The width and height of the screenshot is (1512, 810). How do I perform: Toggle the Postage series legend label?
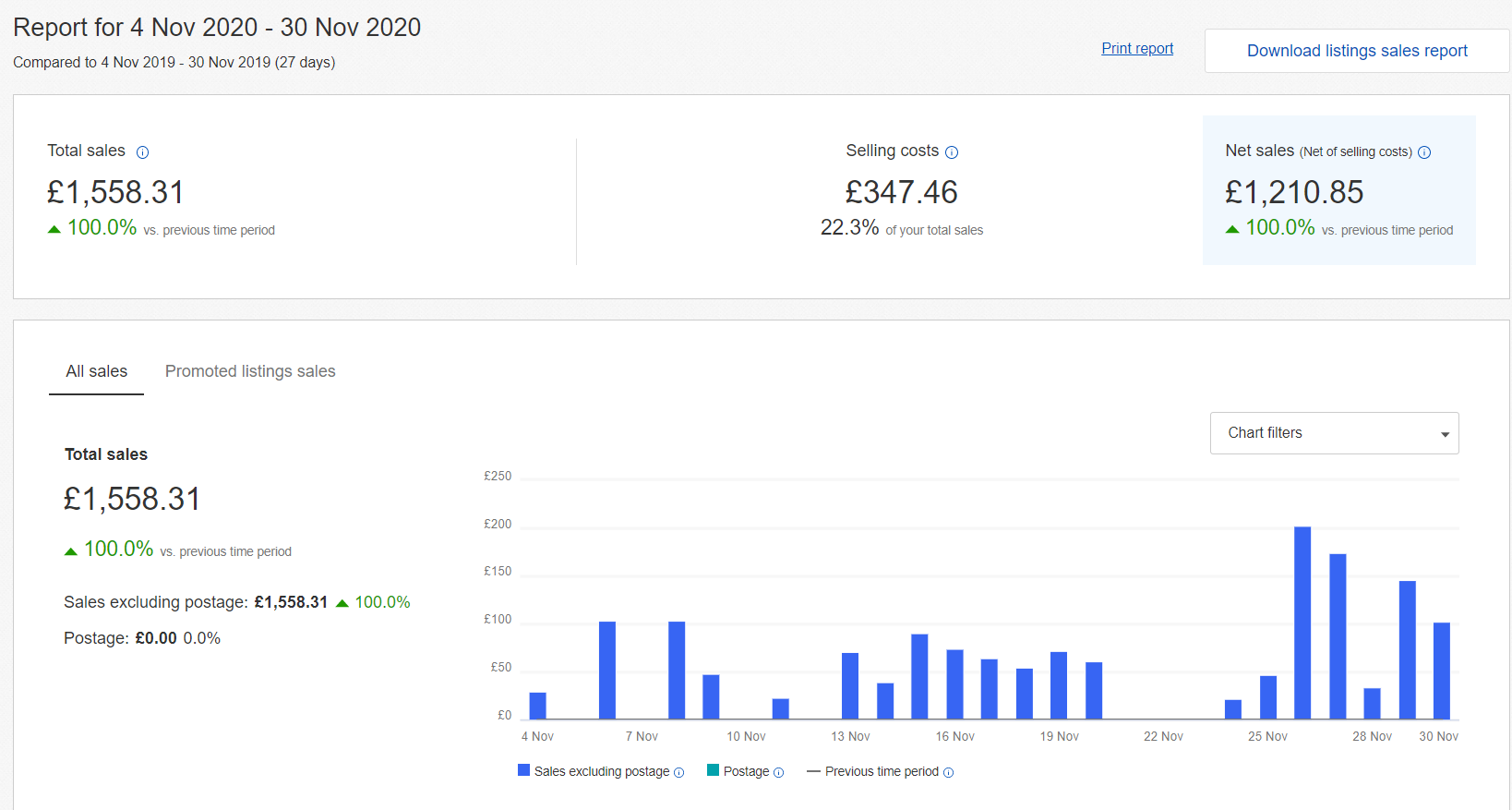[x=746, y=771]
